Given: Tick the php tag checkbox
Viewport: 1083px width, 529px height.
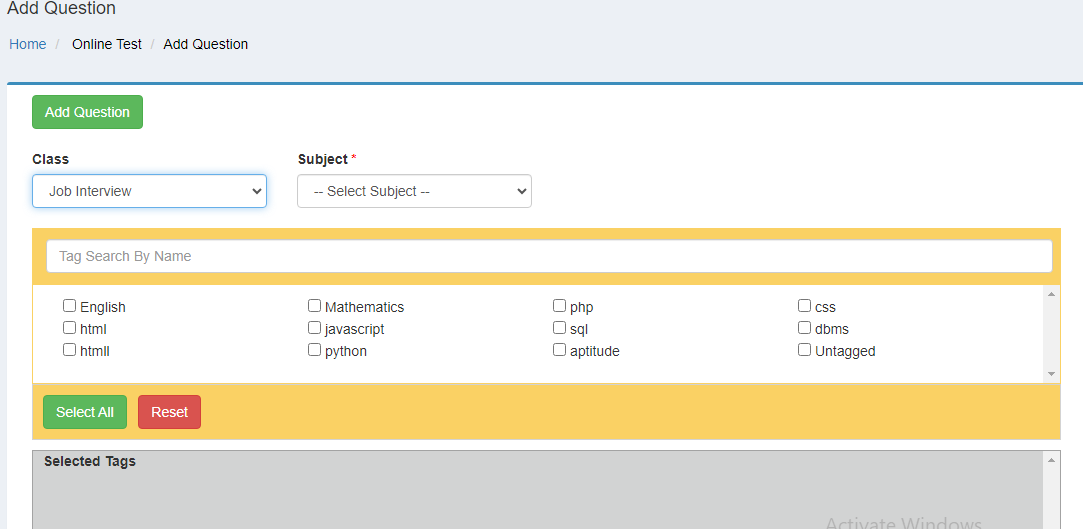Looking at the screenshot, I should [560, 306].
